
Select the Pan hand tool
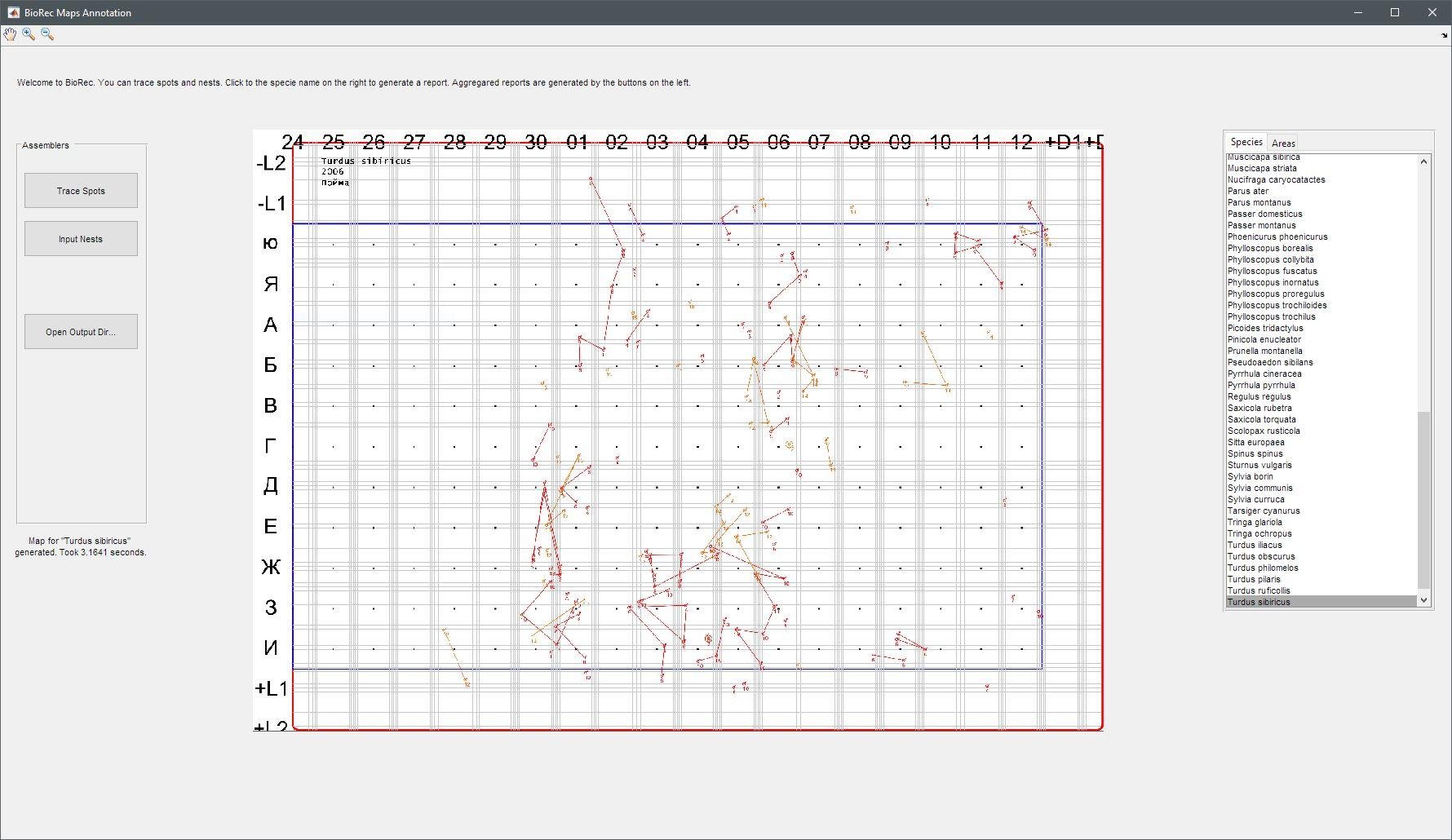point(10,34)
